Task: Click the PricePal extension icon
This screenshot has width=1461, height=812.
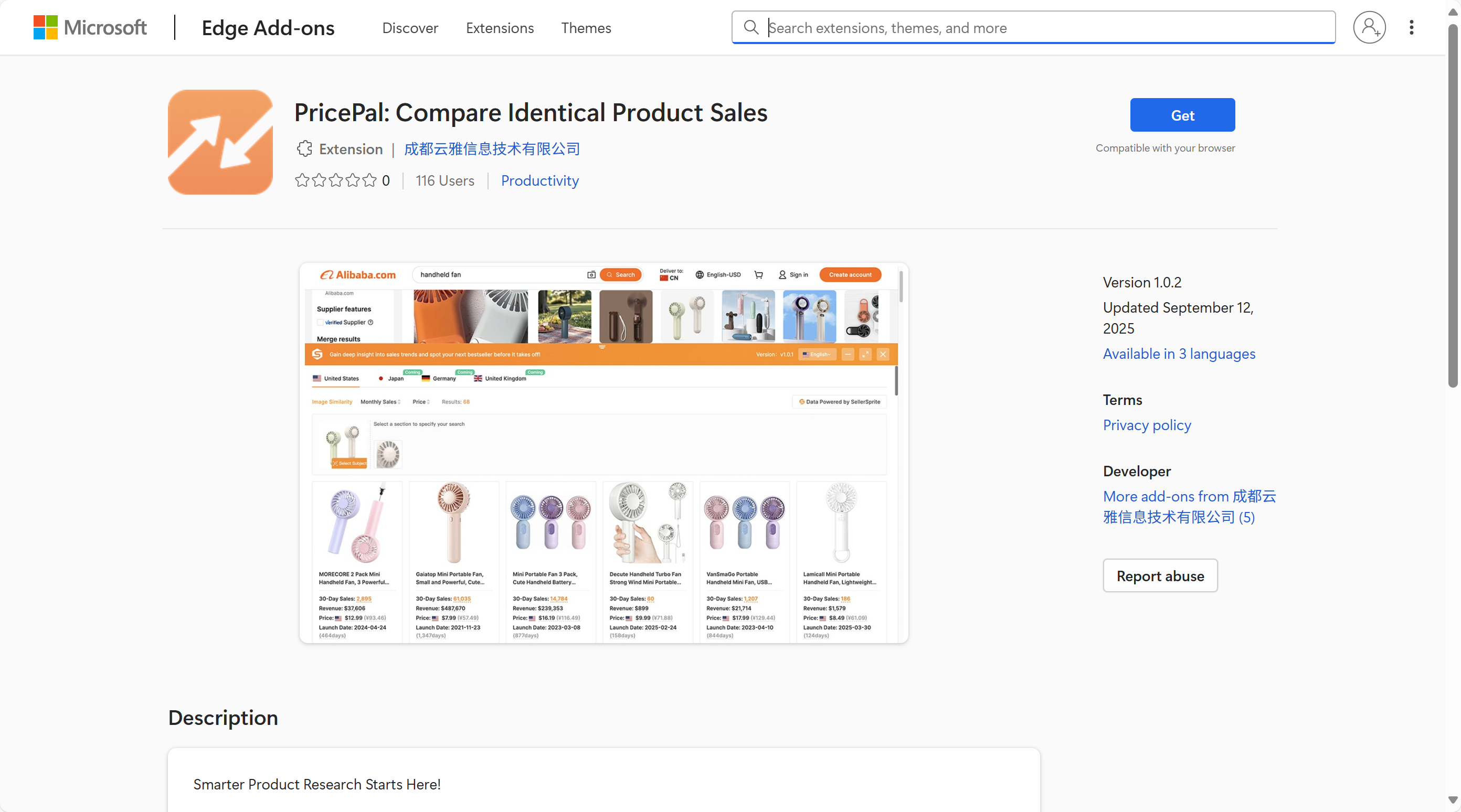Action: (x=220, y=142)
